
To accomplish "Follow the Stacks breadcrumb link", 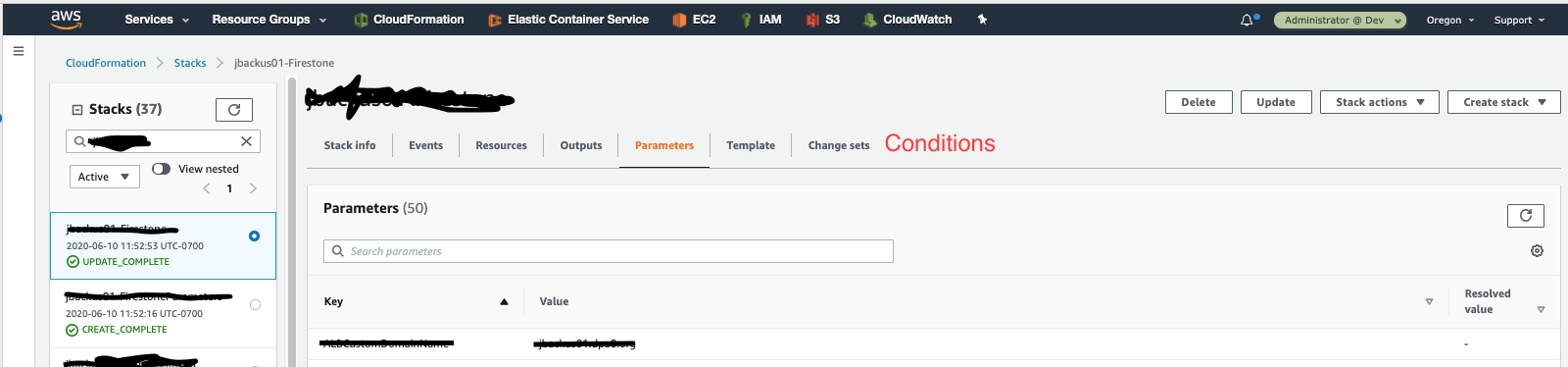I will [x=190, y=63].
